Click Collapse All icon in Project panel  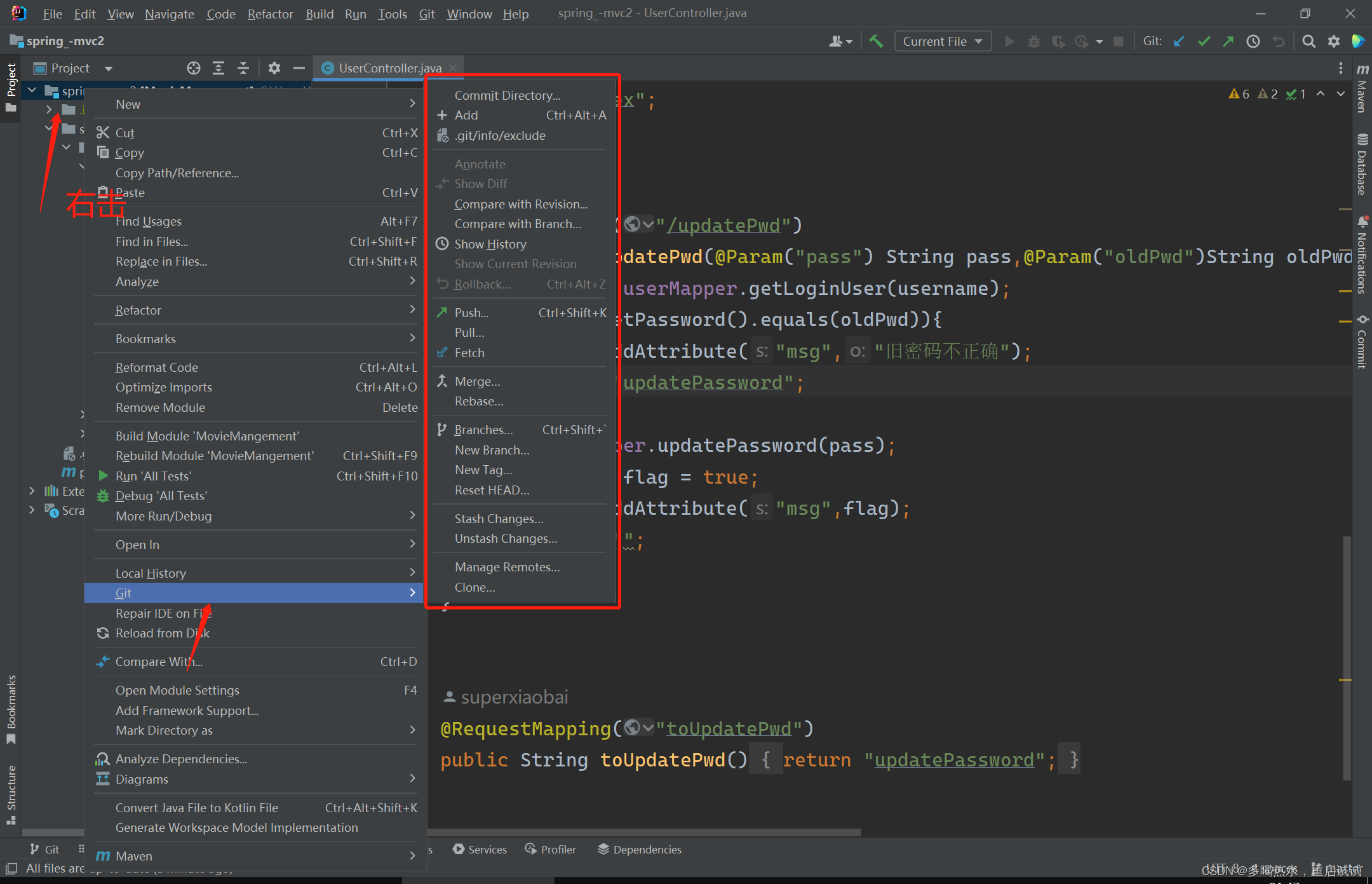click(x=243, y=68)
